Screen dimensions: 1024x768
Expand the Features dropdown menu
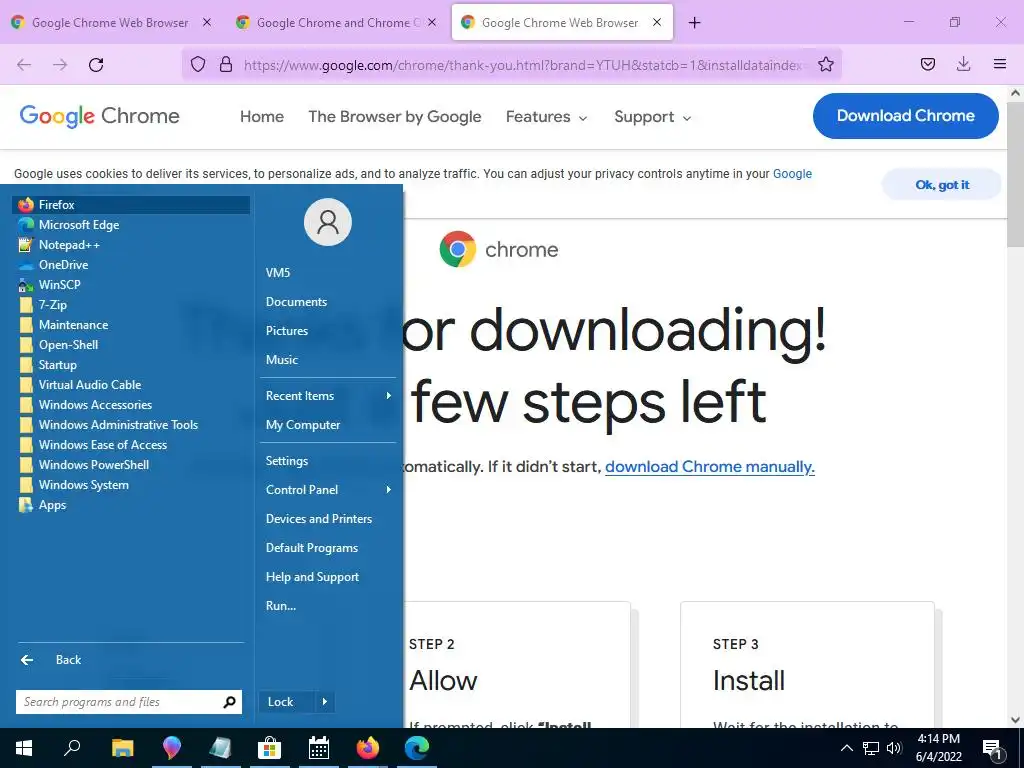[x=547, y=117]
